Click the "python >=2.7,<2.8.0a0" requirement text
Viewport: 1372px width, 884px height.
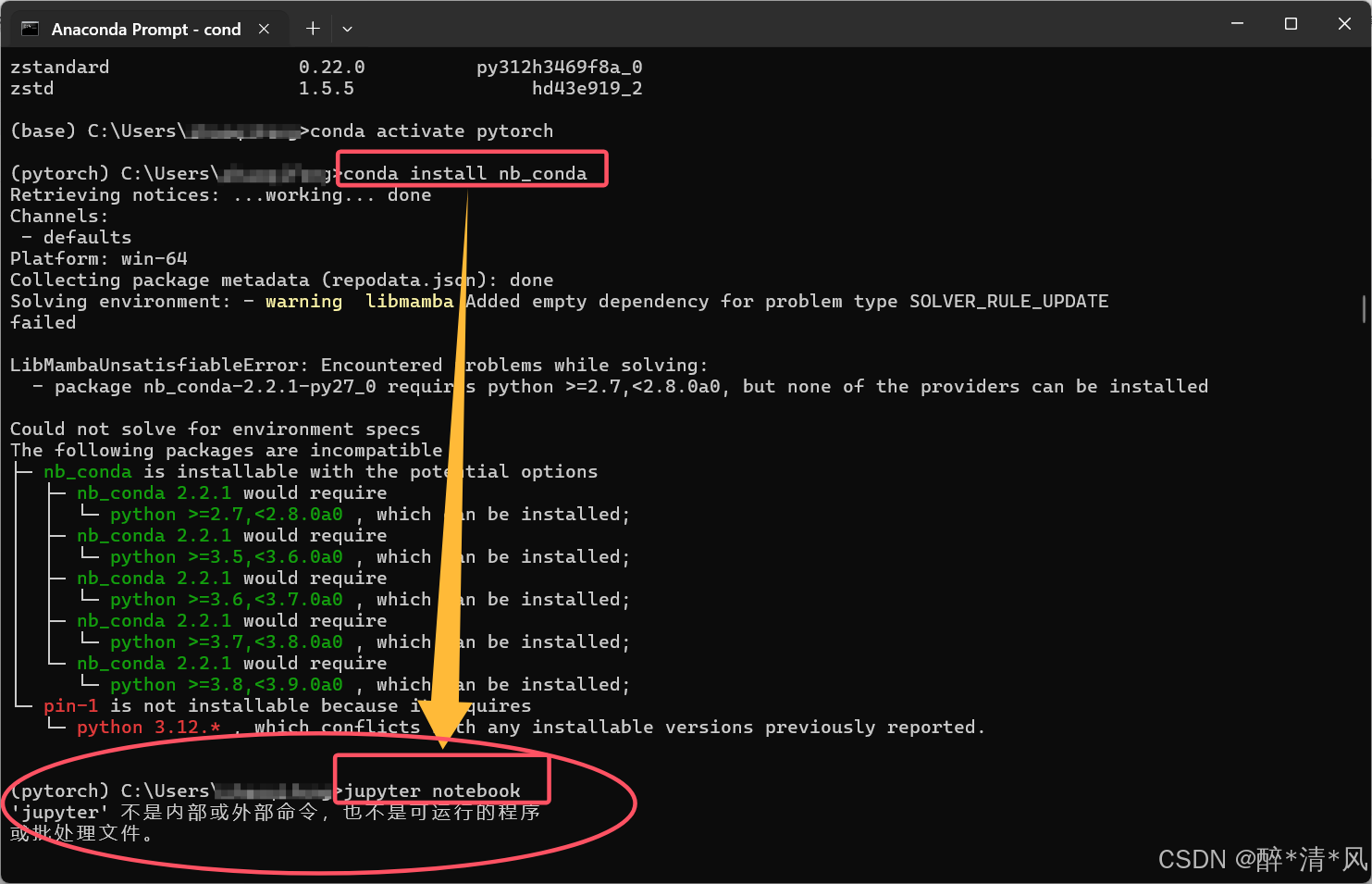[x=227, y=514]
